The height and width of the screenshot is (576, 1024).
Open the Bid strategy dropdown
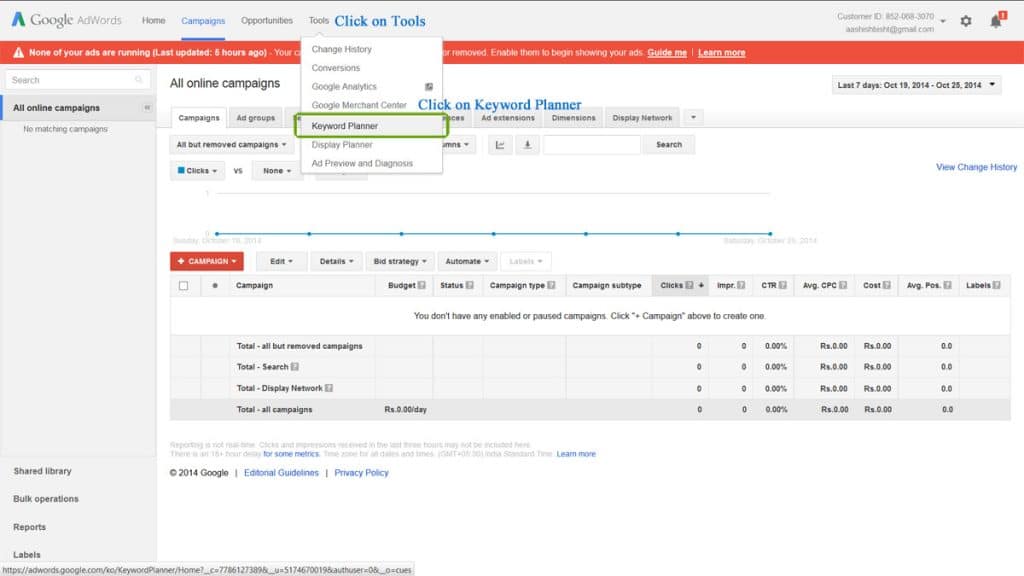(399, 261)
